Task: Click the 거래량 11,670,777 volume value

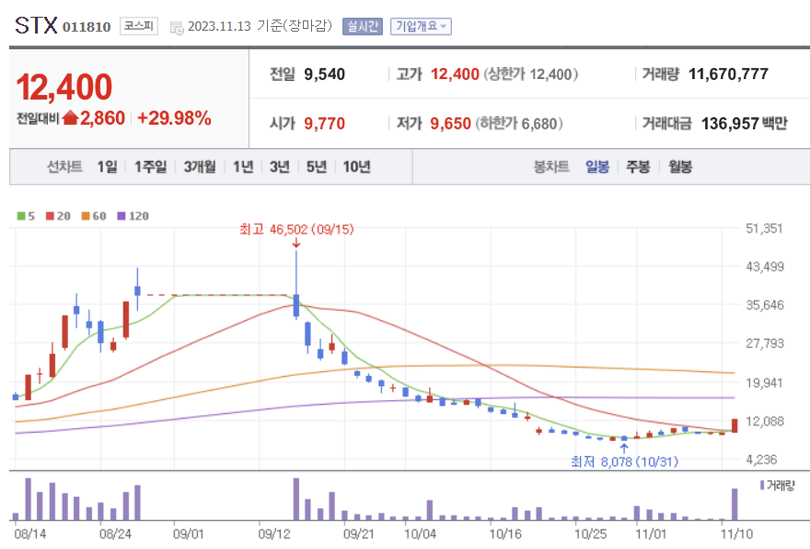Action: 728,74
